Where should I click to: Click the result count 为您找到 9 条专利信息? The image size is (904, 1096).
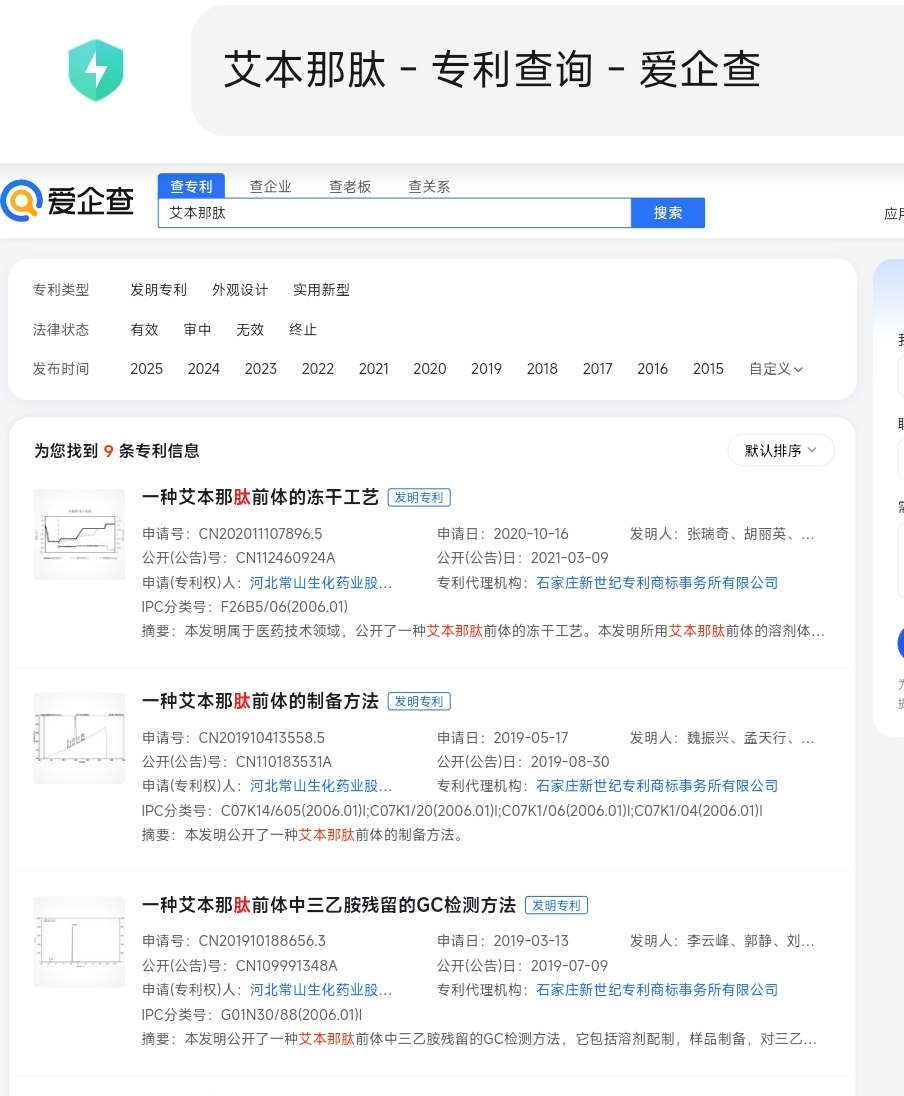pos(117,451)
